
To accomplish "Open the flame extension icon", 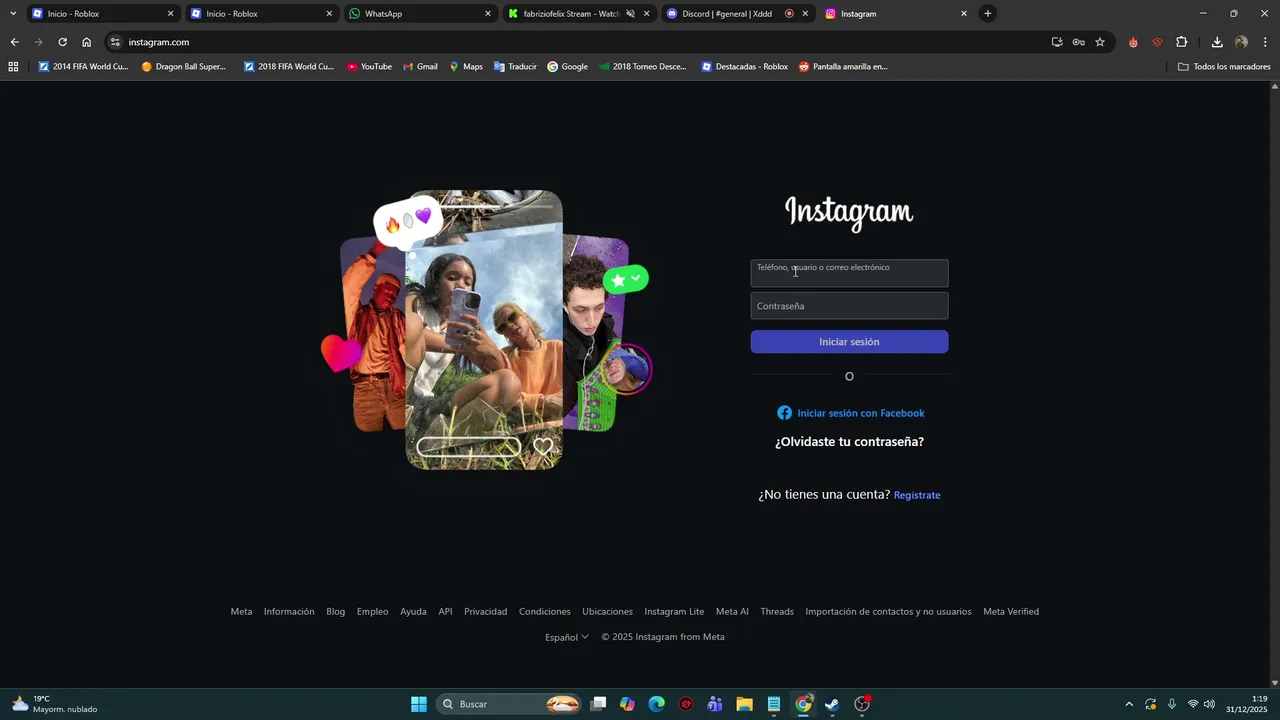I will [x=1133, y=42].
